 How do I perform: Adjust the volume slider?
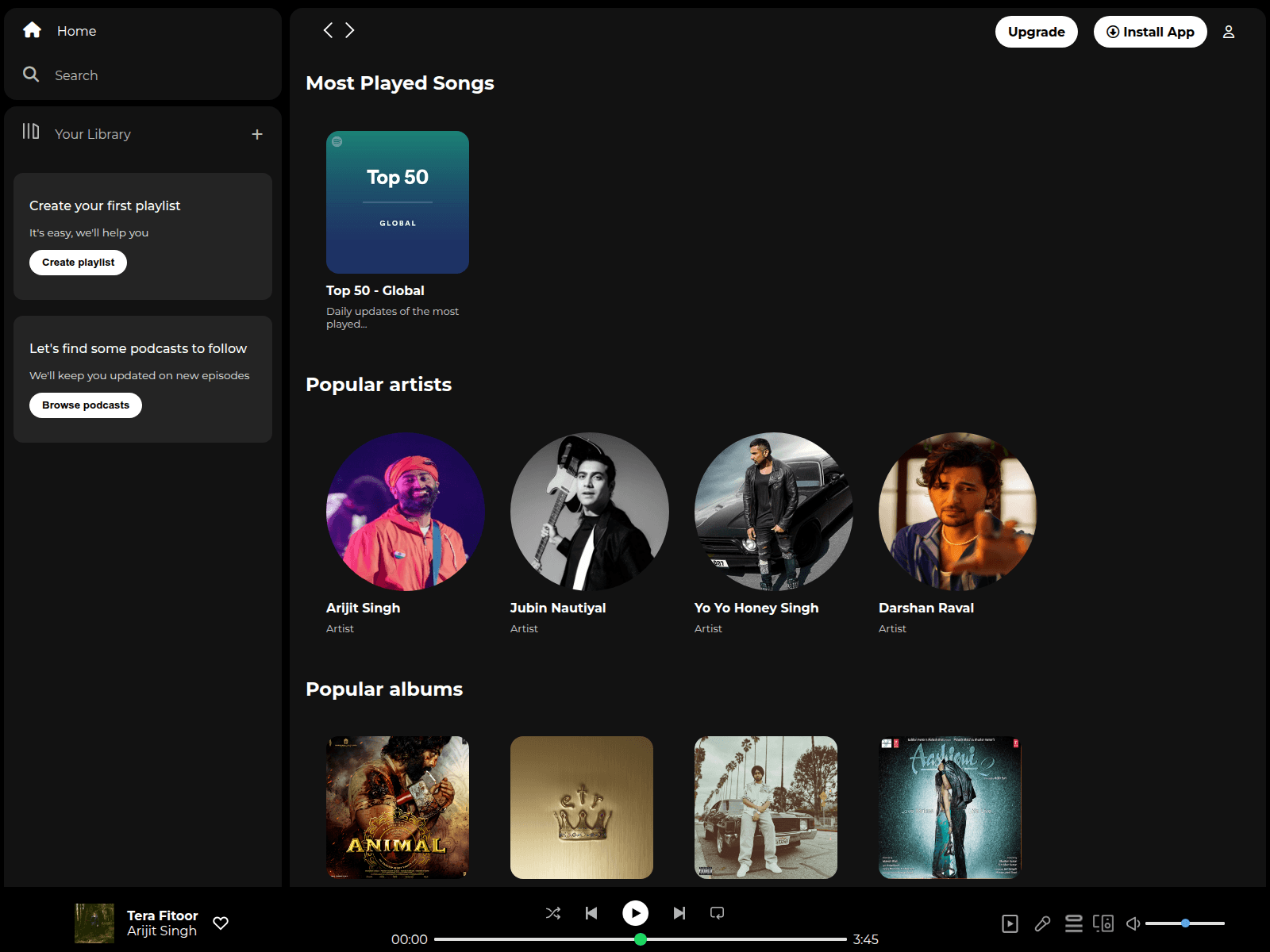point(1184,923)
